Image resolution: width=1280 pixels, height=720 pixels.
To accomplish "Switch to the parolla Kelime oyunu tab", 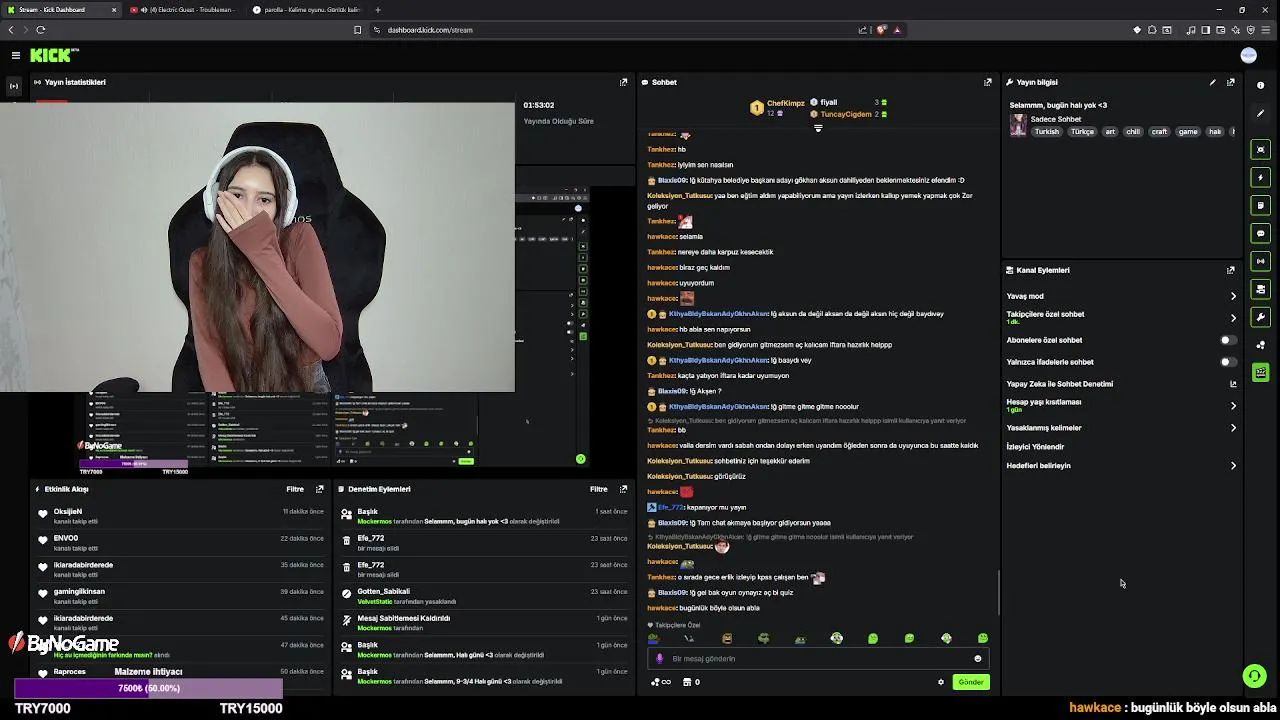I will coord(305,10).
